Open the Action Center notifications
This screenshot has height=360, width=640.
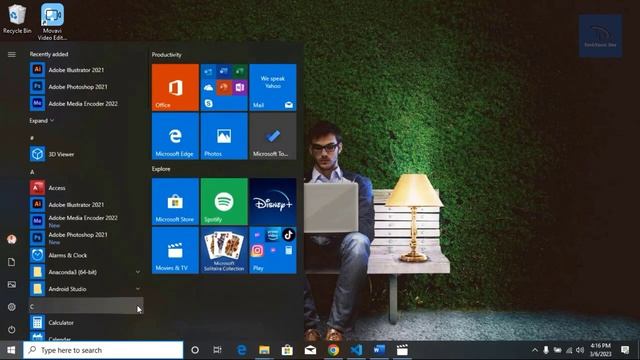pyautogui.click(x=625, y=350)
